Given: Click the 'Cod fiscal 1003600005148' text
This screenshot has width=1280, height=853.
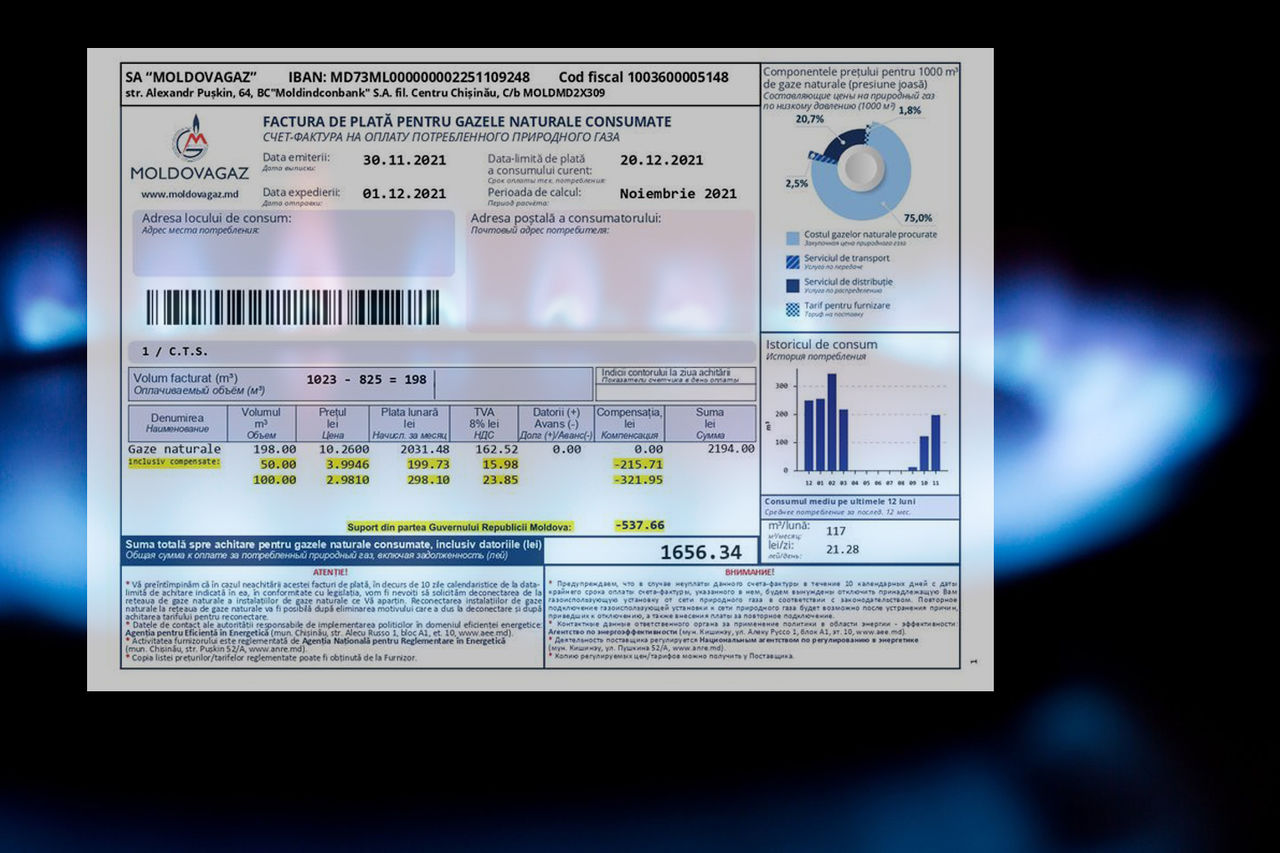Looking at the screenshot, I should (x=644, y=77).
